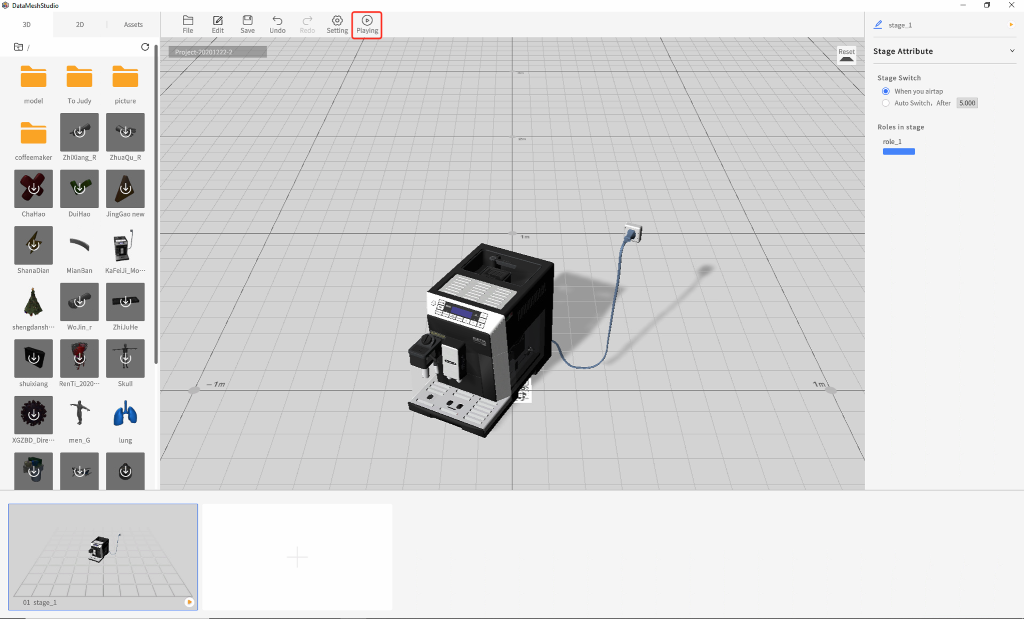The height and width of the screenshot is (619, 1024).
Task: Click the role_1 label in roles list
Action: tap(892, 142)
